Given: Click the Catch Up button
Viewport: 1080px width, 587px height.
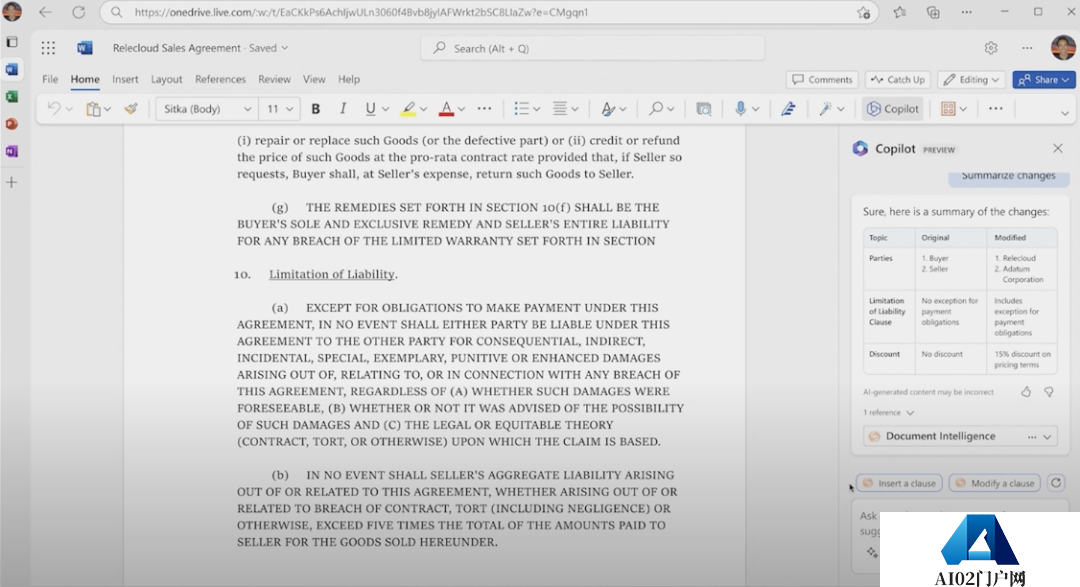Looking at the screenshot, I should 897,79.
